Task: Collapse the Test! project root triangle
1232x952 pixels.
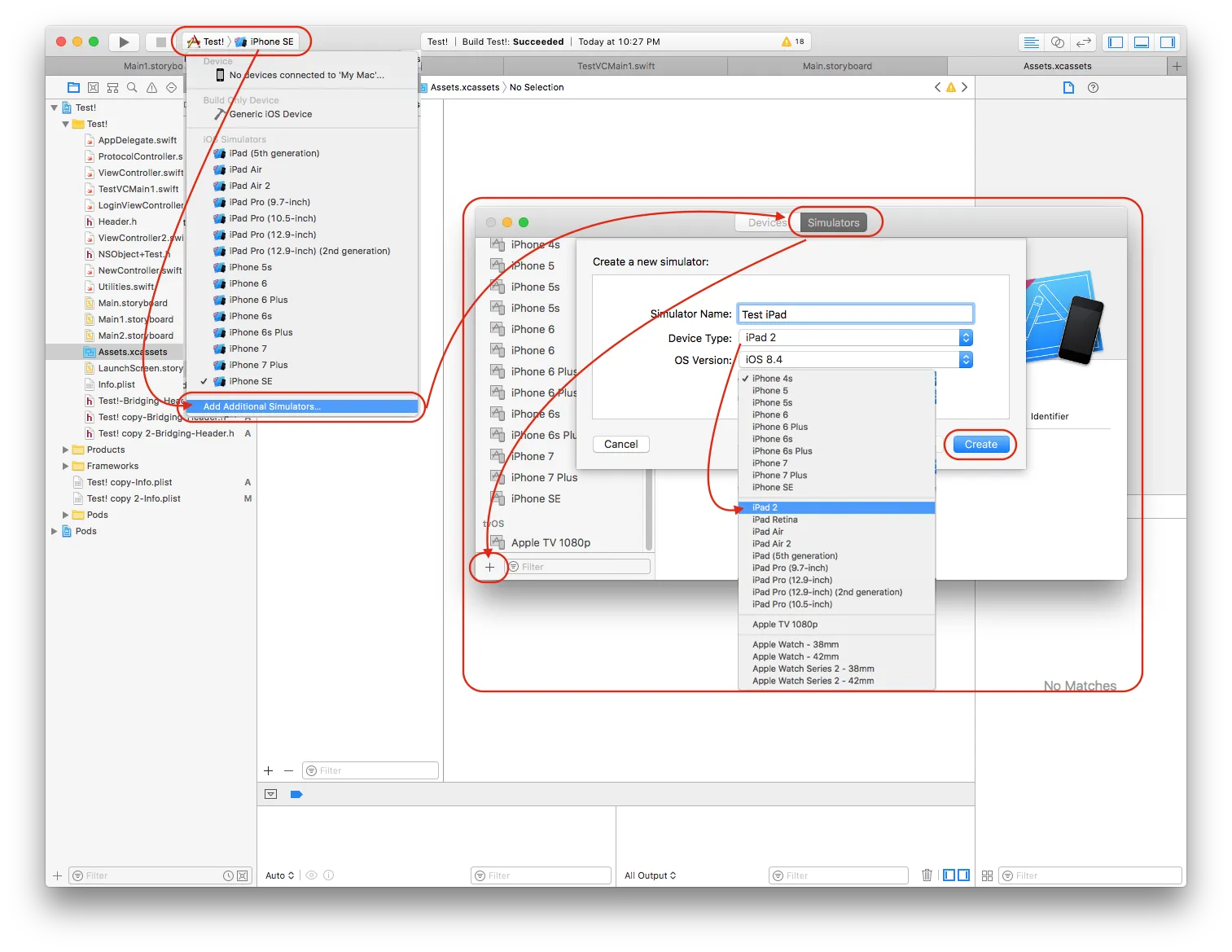Action: pos(55,107)
